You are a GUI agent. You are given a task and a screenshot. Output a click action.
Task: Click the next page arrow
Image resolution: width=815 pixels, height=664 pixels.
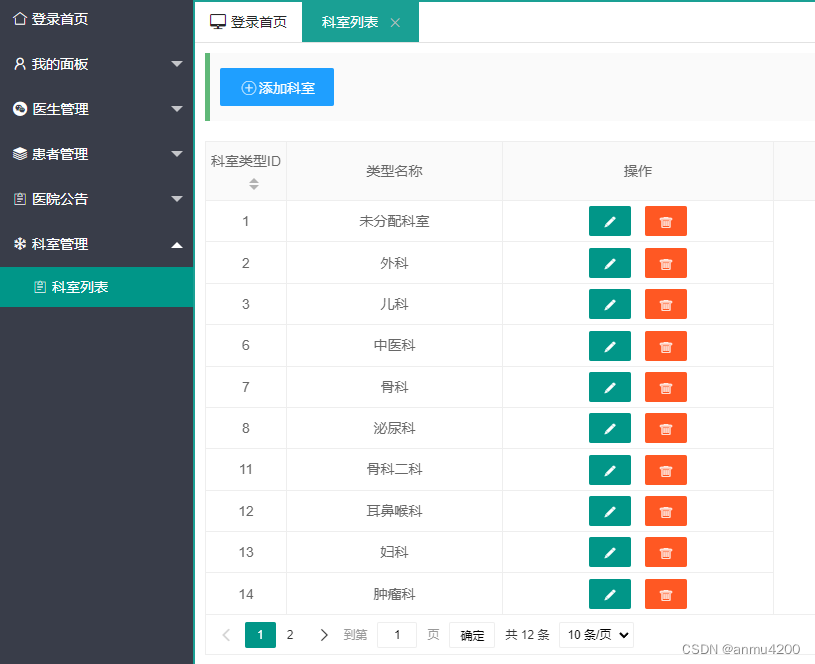(323, 634)
